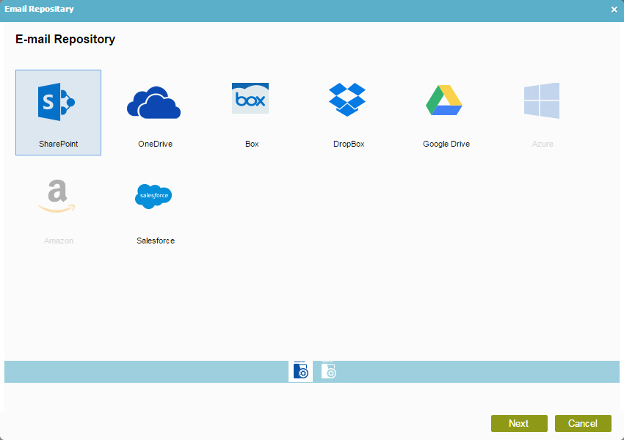The height and width of the screenshot is (440, 624).
Task: Click the greyed-out Amazon icon
Action: coord(57,196)
